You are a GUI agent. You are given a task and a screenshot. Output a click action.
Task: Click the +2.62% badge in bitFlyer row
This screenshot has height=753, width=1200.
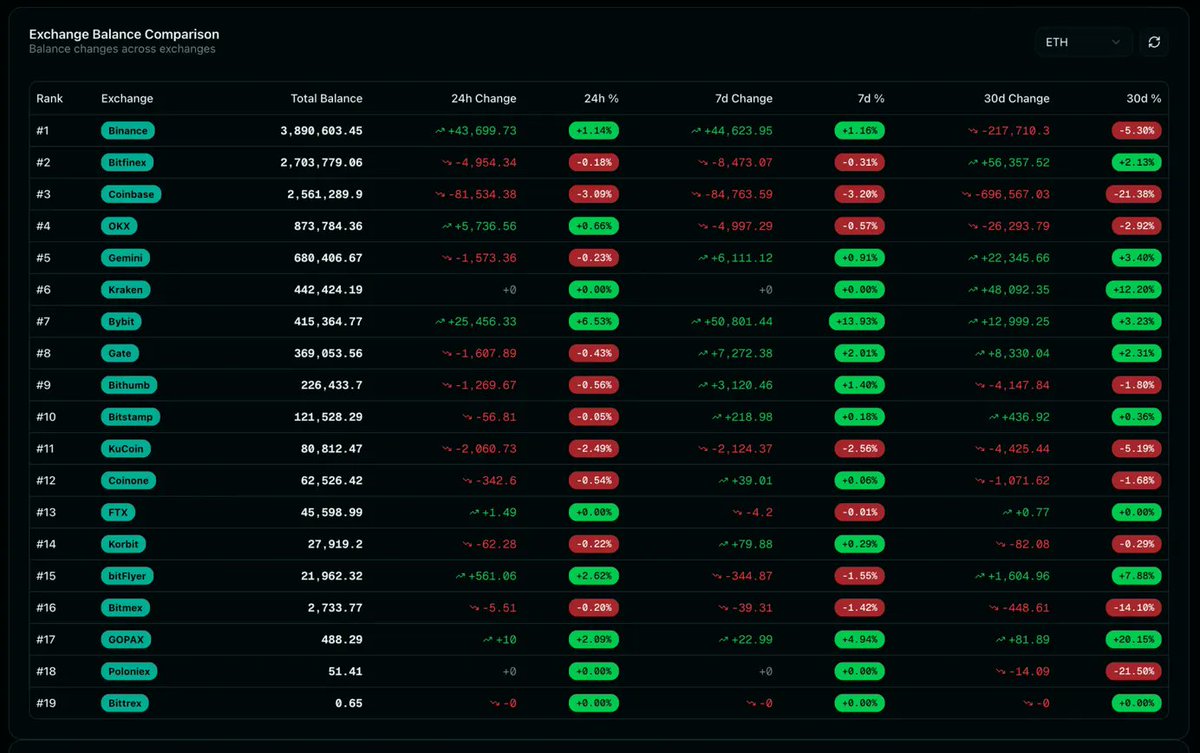[594, 576]
